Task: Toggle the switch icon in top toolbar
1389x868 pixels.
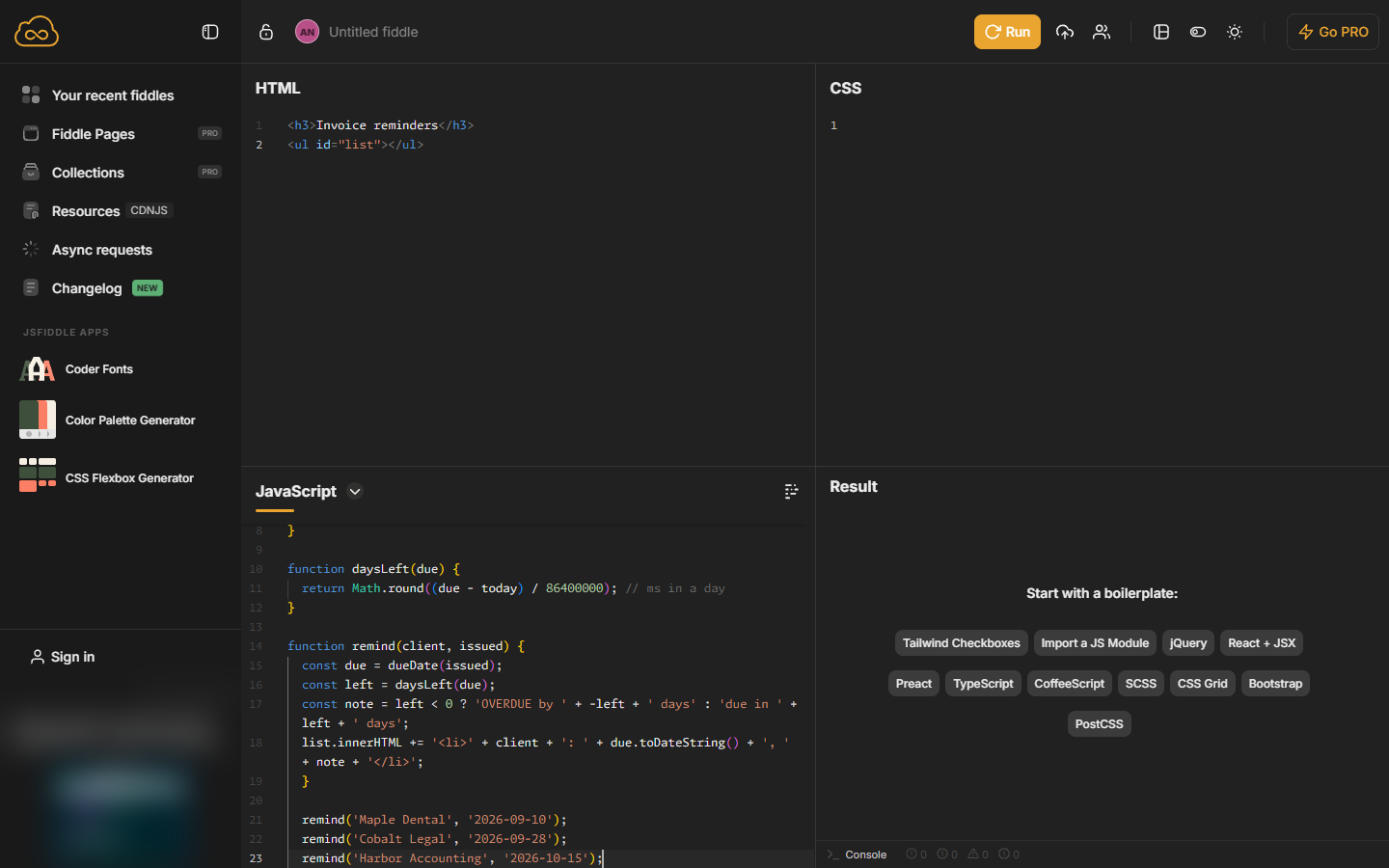Action: coord(1198,32)
